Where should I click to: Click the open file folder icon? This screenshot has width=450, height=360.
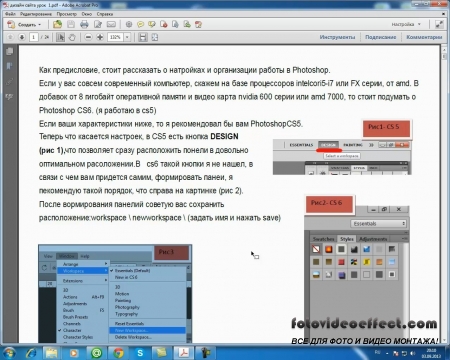tap(57, 24)
